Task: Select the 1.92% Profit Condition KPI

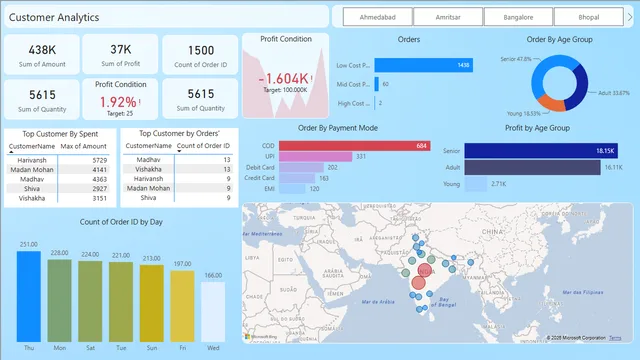Action: pos(120,100)
